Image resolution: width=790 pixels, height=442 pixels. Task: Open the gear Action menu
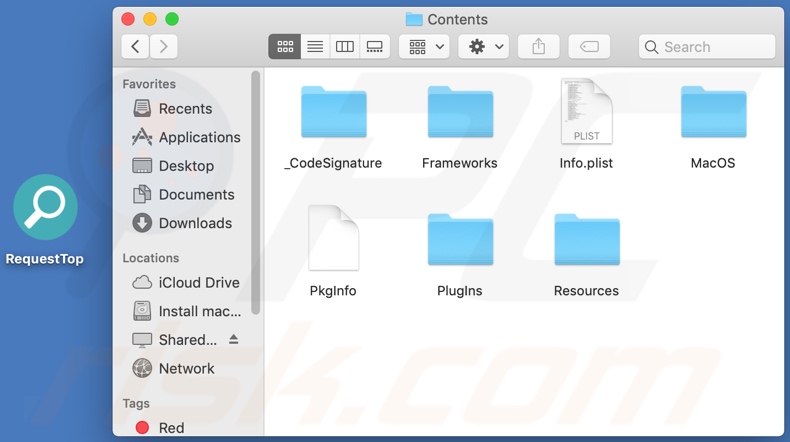click(484, 47)
